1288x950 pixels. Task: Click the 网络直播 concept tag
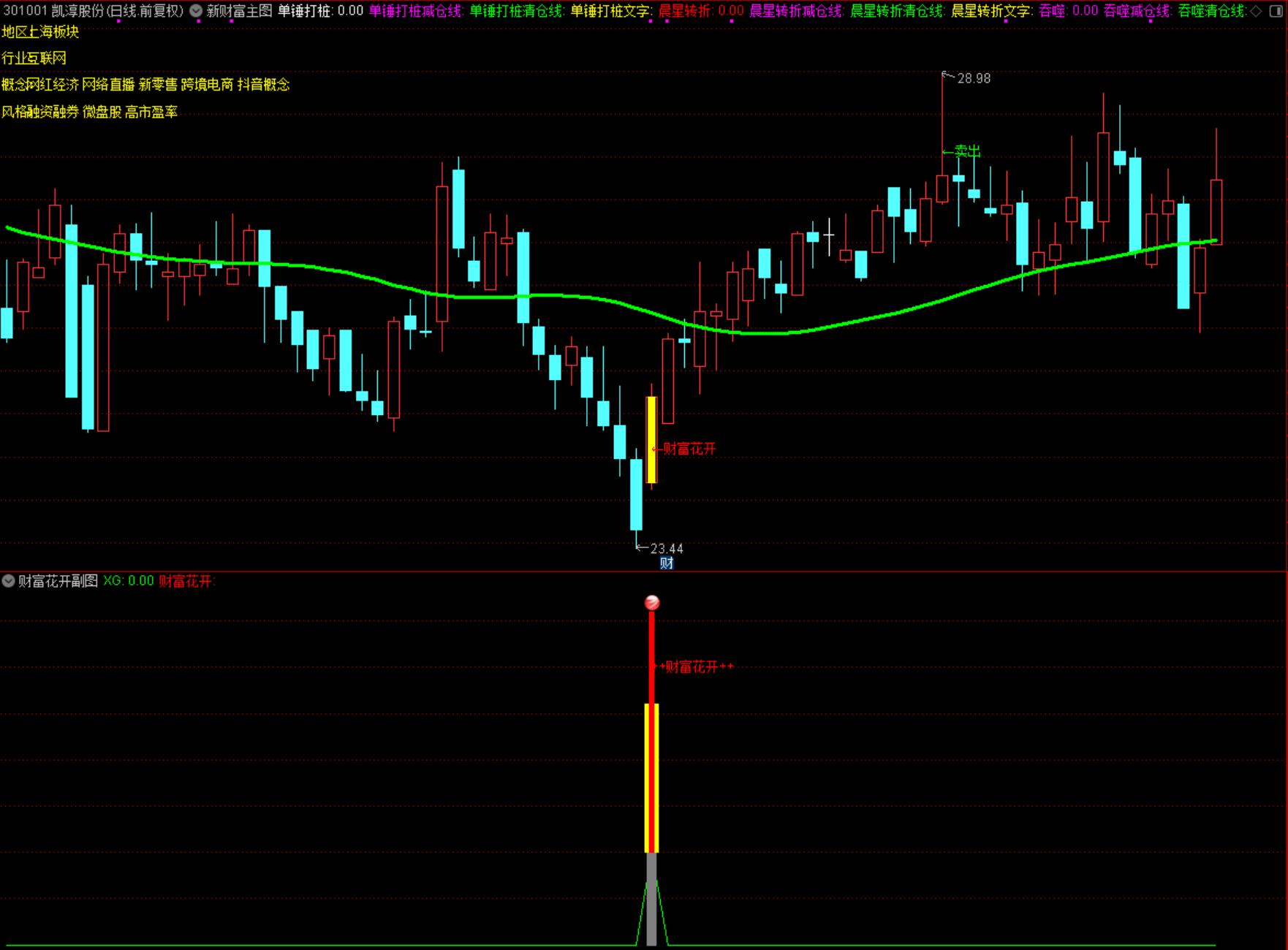[x=108, y=85]
